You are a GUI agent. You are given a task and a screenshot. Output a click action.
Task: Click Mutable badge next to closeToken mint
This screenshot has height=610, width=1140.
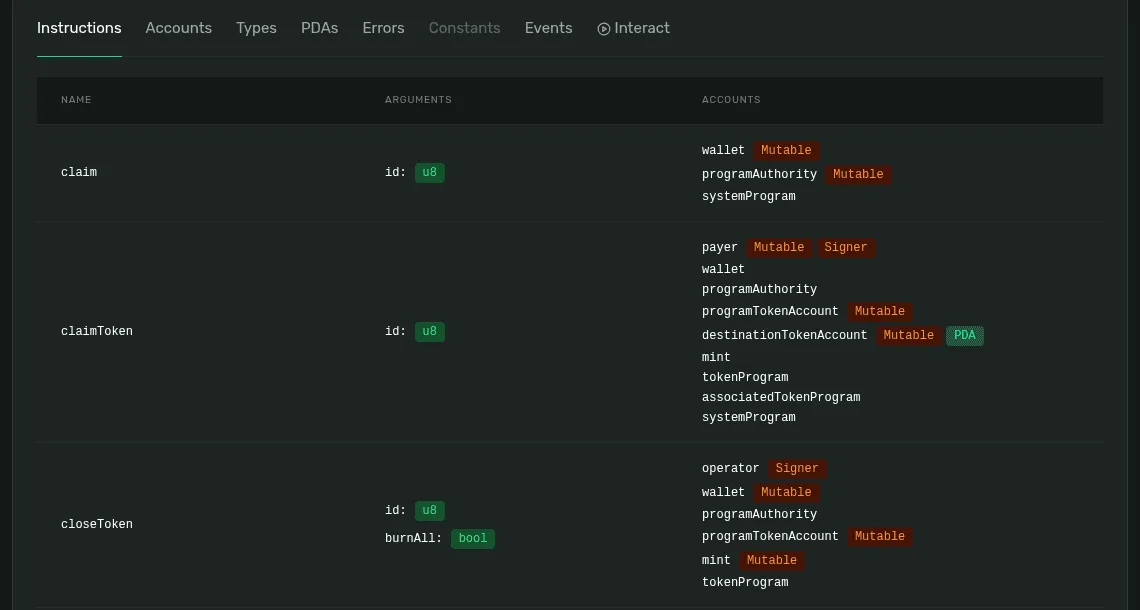[771, 560]
